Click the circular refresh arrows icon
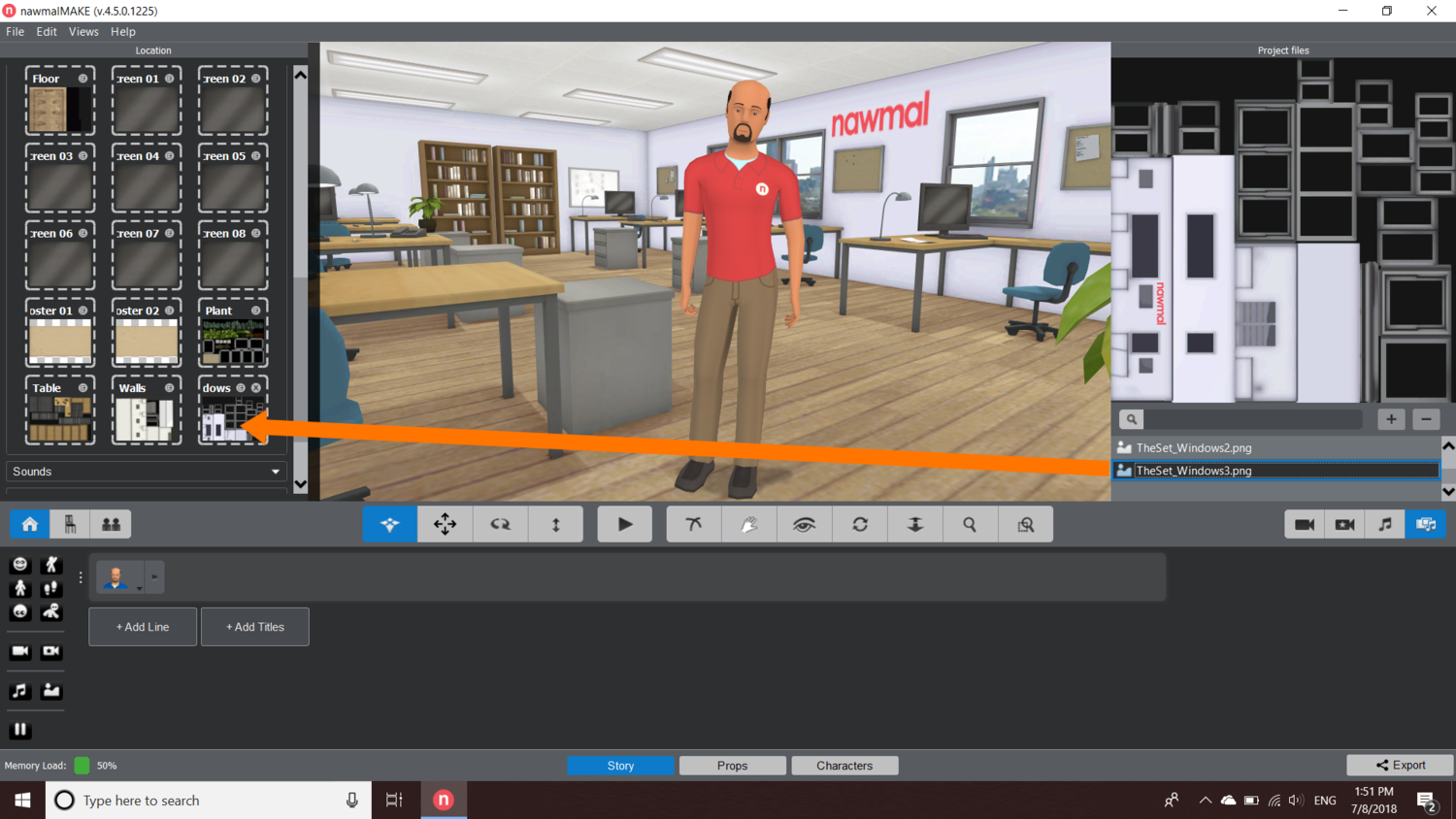Viewport: 1456px width, 819px height. pos(860,524)
